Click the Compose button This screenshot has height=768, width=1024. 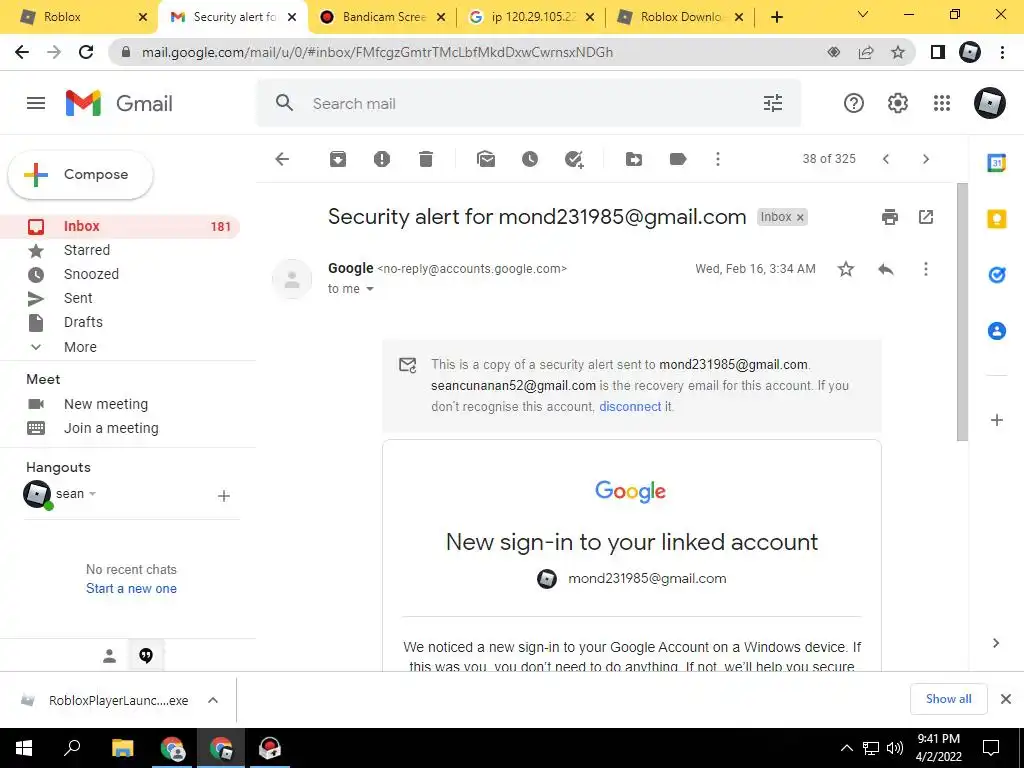coord(80,174)
